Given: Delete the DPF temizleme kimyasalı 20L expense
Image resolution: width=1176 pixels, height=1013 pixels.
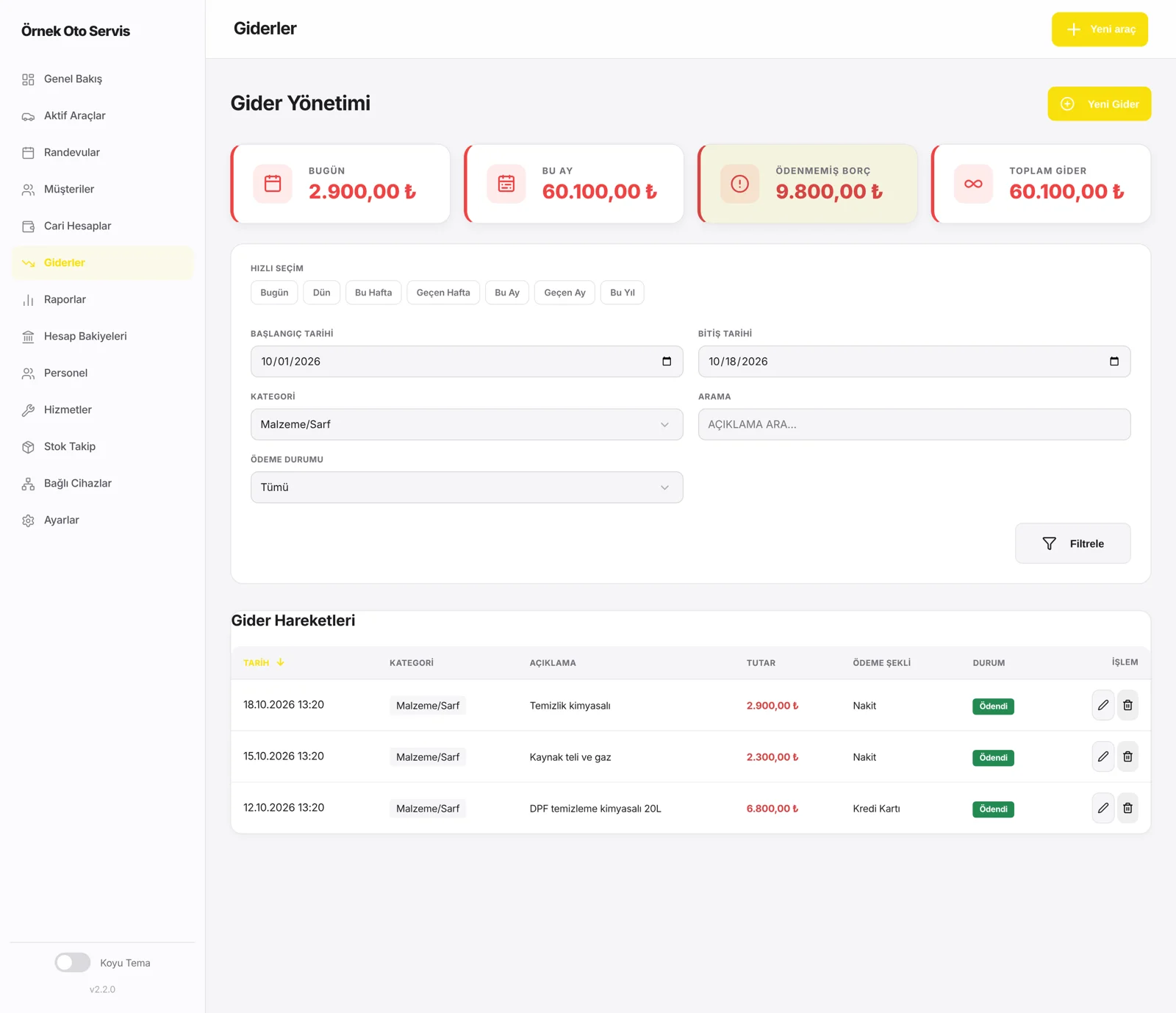Looking at the screenshot, I should click(x=1127, y=808).
